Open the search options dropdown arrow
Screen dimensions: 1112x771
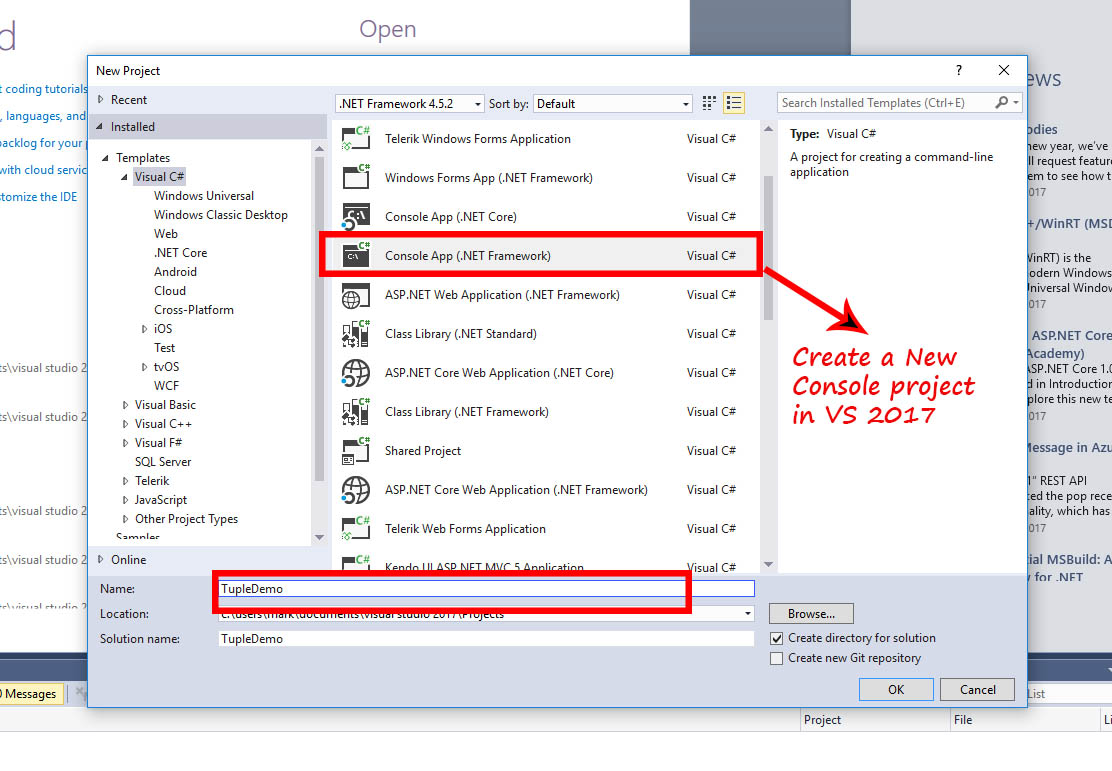[x=1016, y=103]
